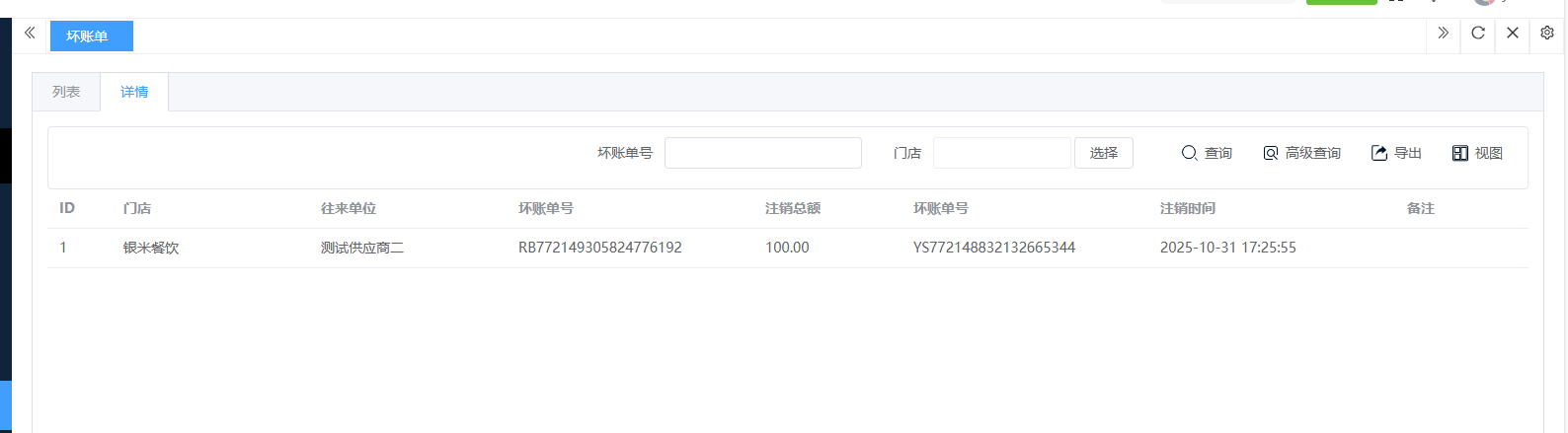
Task: Focus the 坏账单号 search input field
Action: pos(762,153)
